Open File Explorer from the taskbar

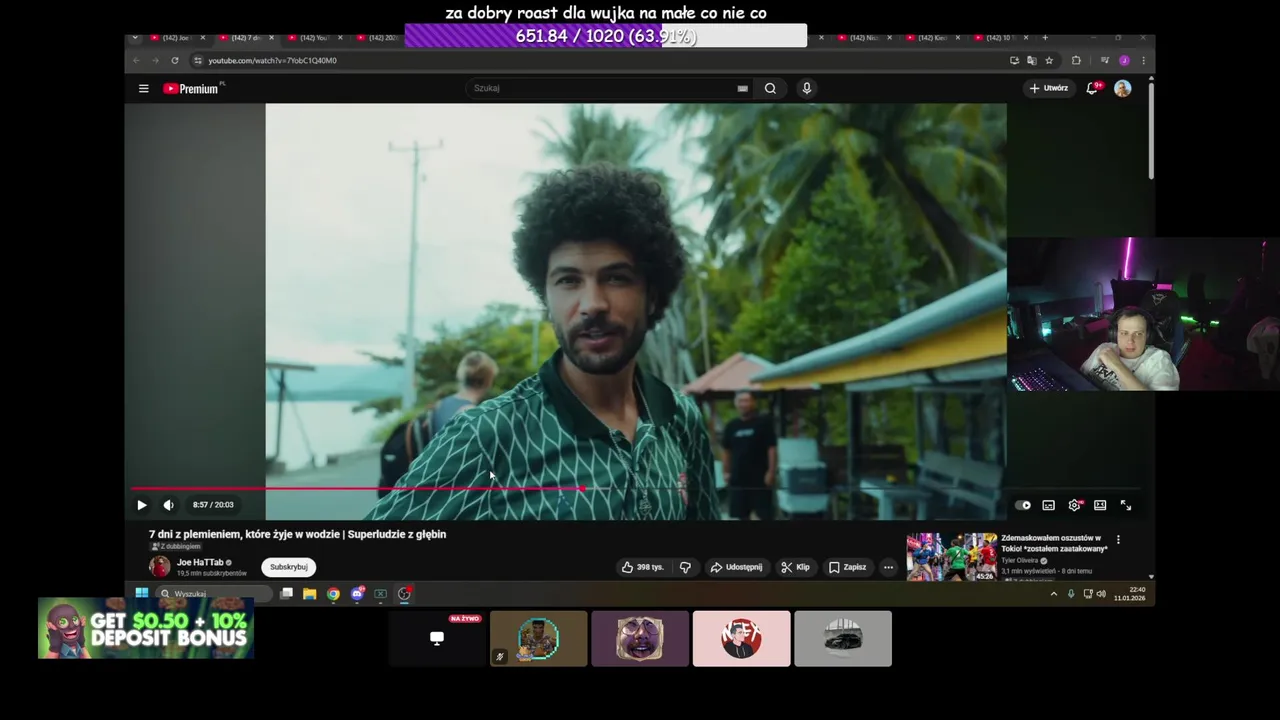(310, 593)
